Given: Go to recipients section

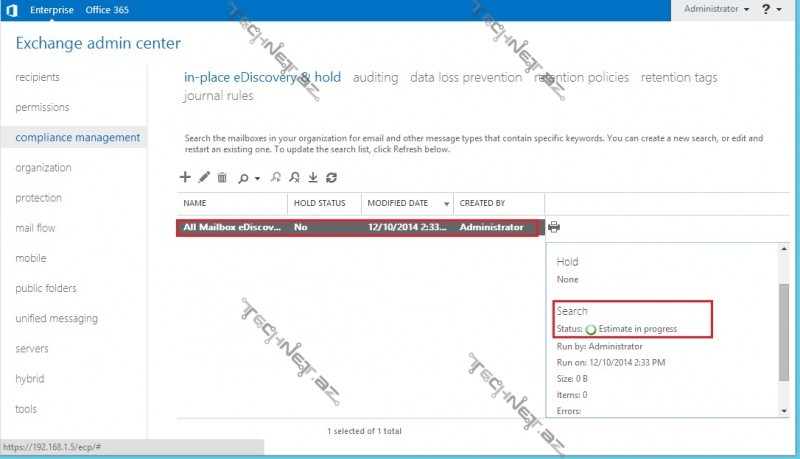Looking at the screenshot, I should (x=37, y=77).
